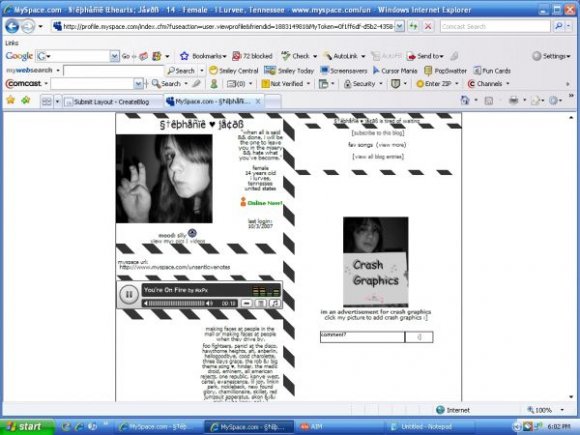Image resolution: width=580 pixels, height=435 pixels.
Task: Expand the Channels dropdown
Action: (x=508, y=84)
